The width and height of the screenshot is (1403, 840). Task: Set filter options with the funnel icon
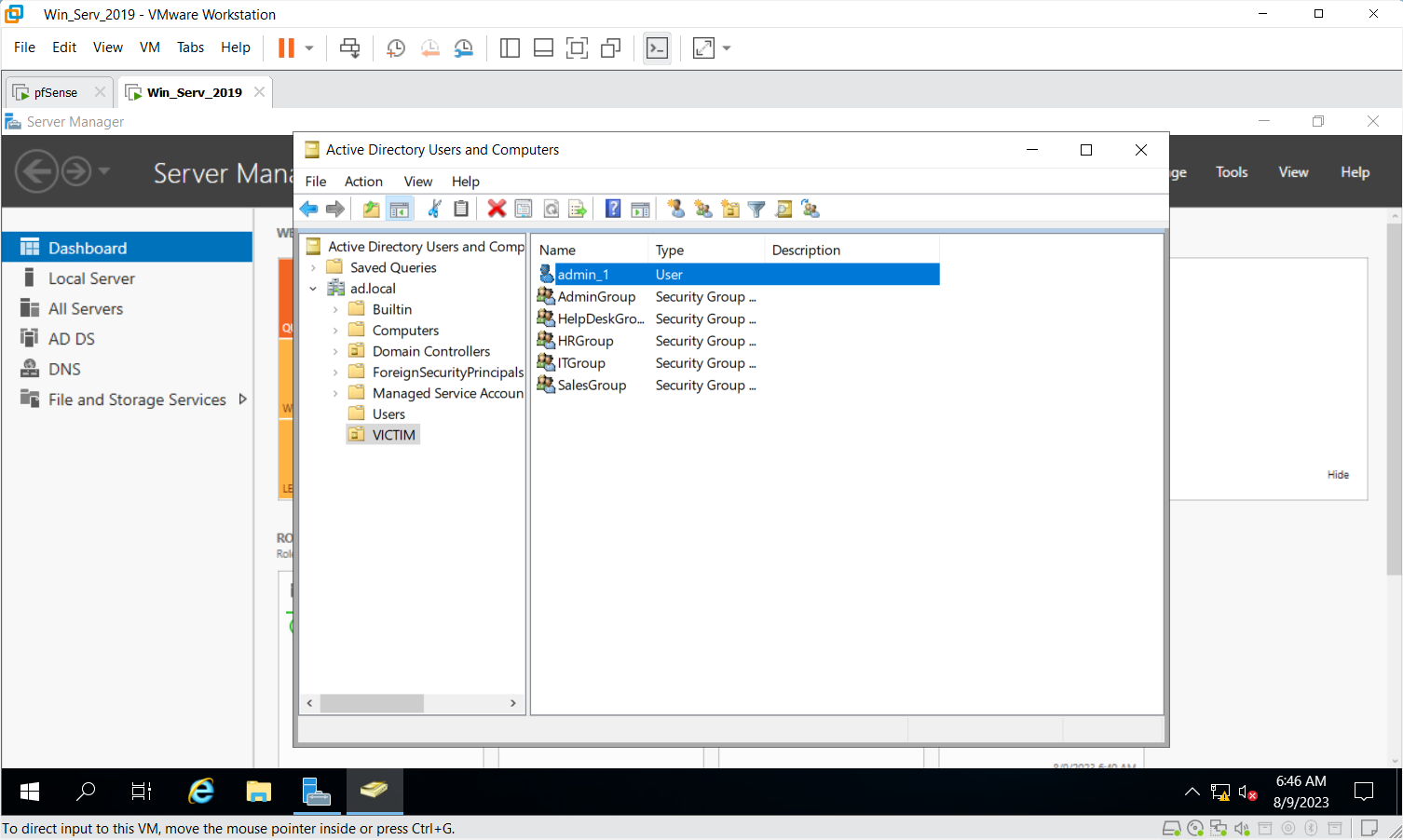[x=756, y=209]
